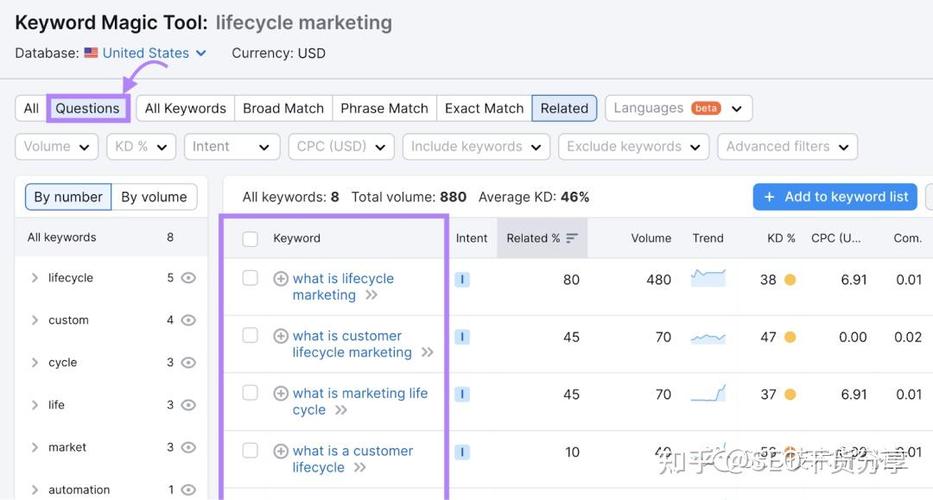Click the Add to keyword list button
Screen dimensions: 933x500
[x=835, y=197]
